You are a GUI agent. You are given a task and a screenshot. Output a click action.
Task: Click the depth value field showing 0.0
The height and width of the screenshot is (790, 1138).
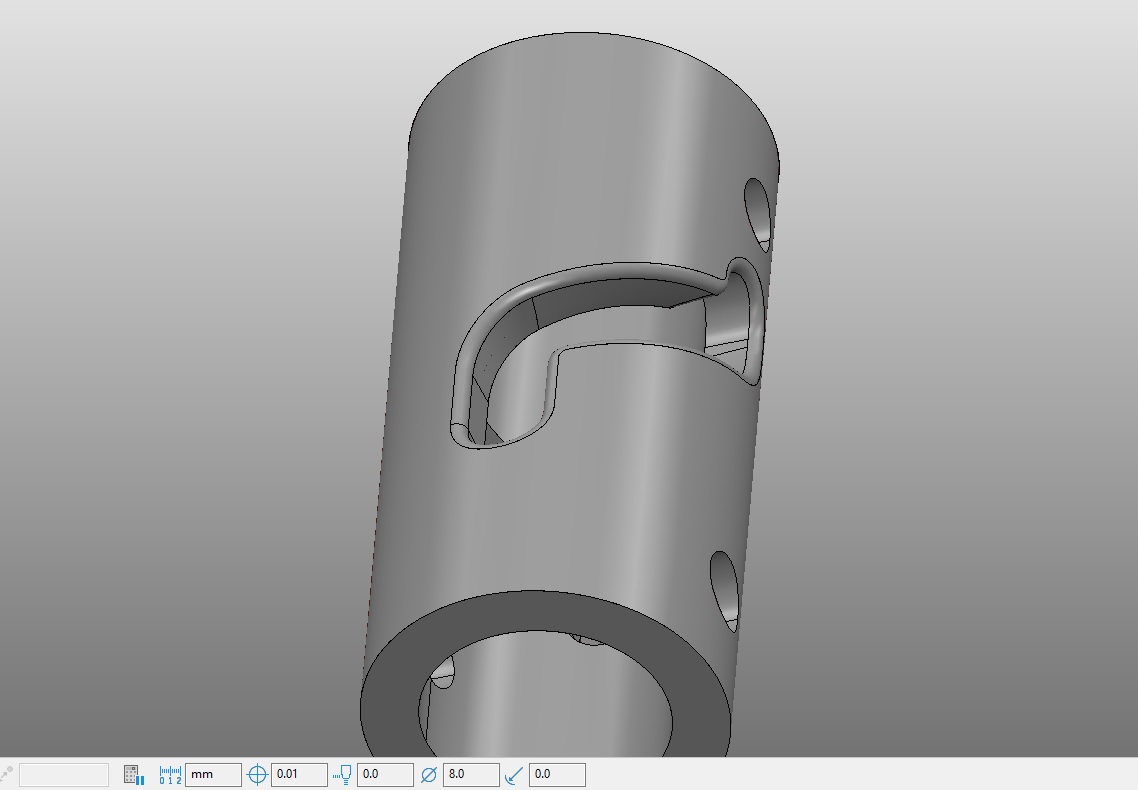tap(384, 774)
